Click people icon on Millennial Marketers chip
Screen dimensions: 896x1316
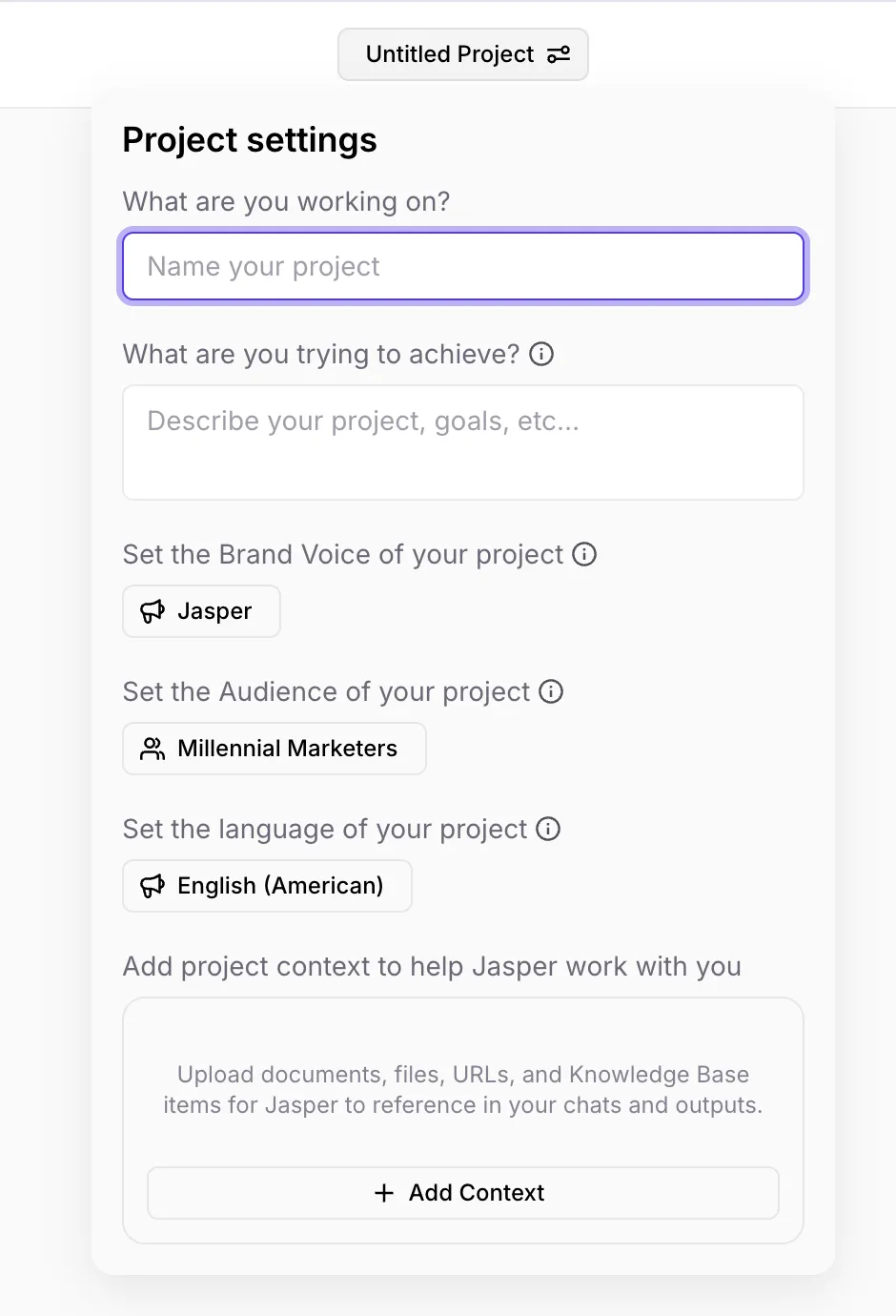click(153, 749)
